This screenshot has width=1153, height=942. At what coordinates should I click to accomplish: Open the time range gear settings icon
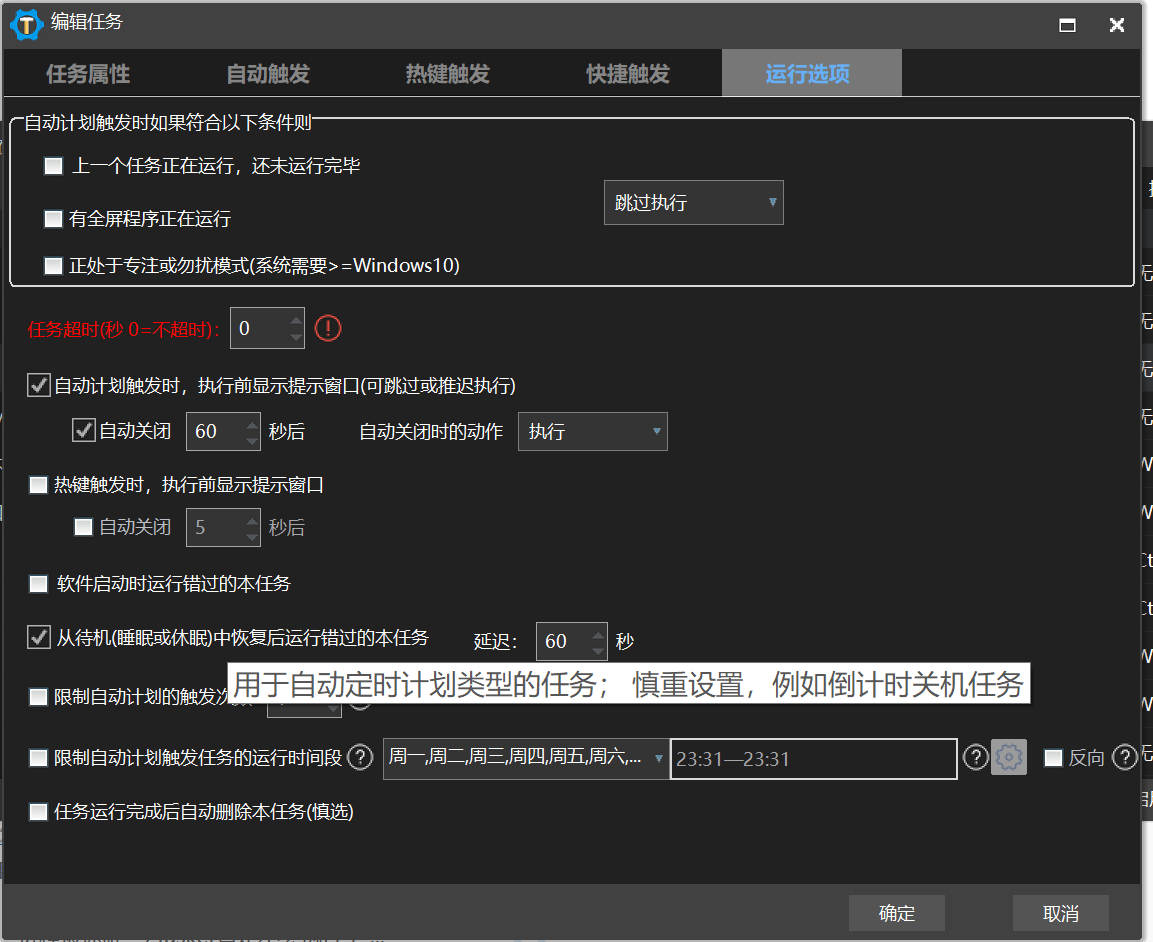point(1009,758)
